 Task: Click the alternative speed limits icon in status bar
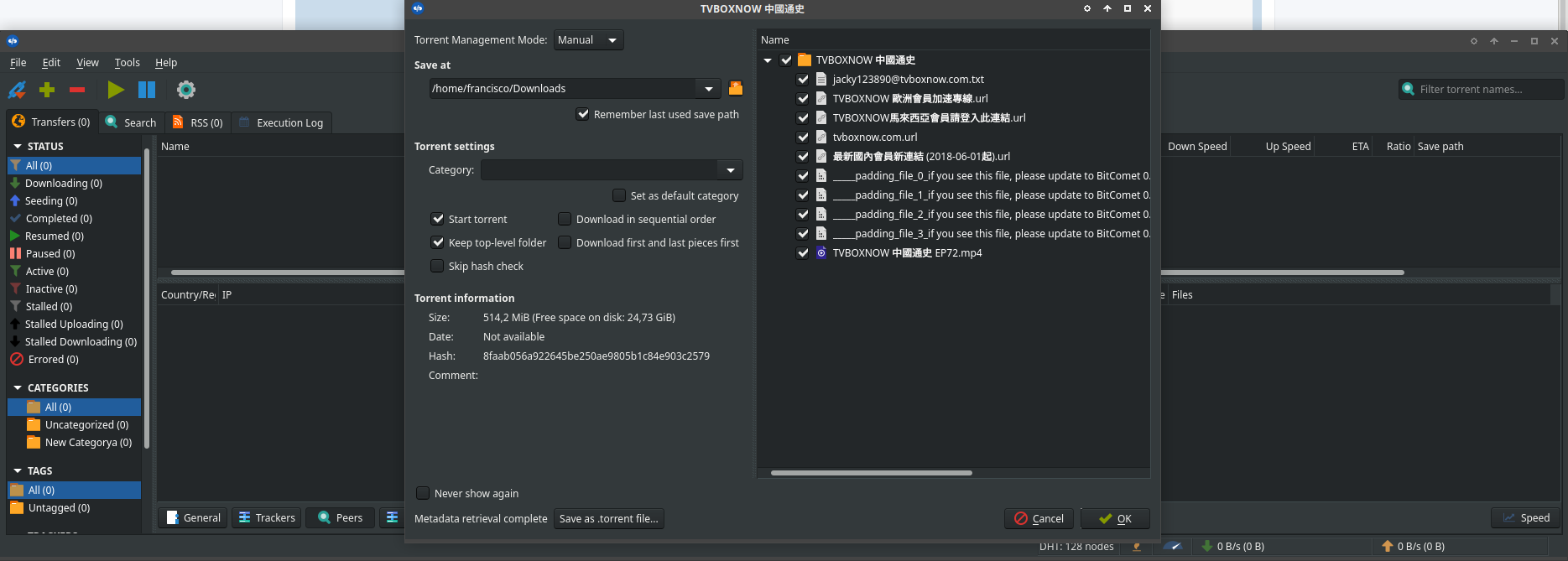[x=1174, y=546]
